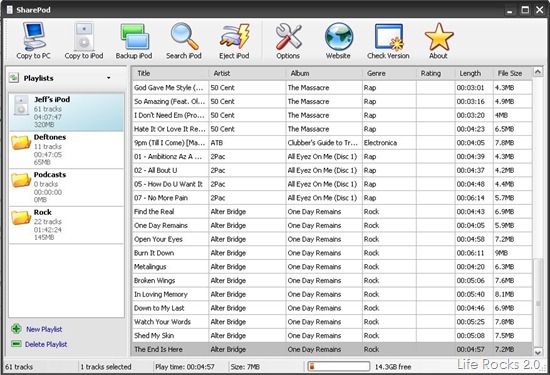Click the Playlists header icon
The width and height of the screenshot is (550, 375).
coord(14,78)
